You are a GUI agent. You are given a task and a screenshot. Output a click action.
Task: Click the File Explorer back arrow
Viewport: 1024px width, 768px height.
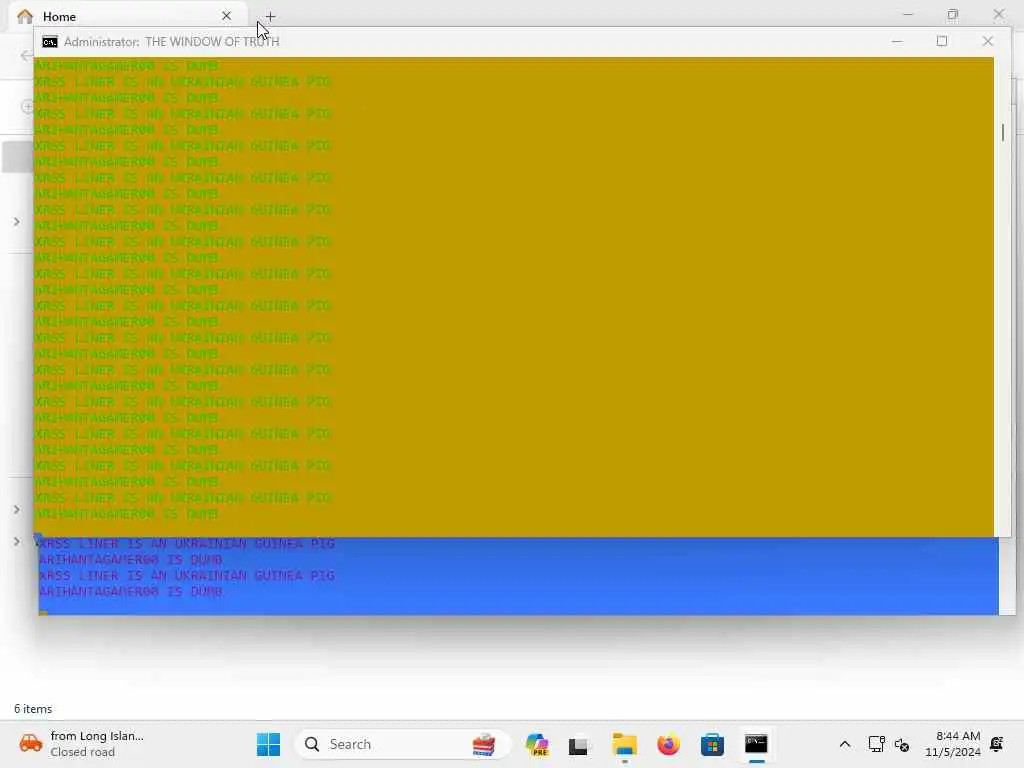tap(25, 56)
